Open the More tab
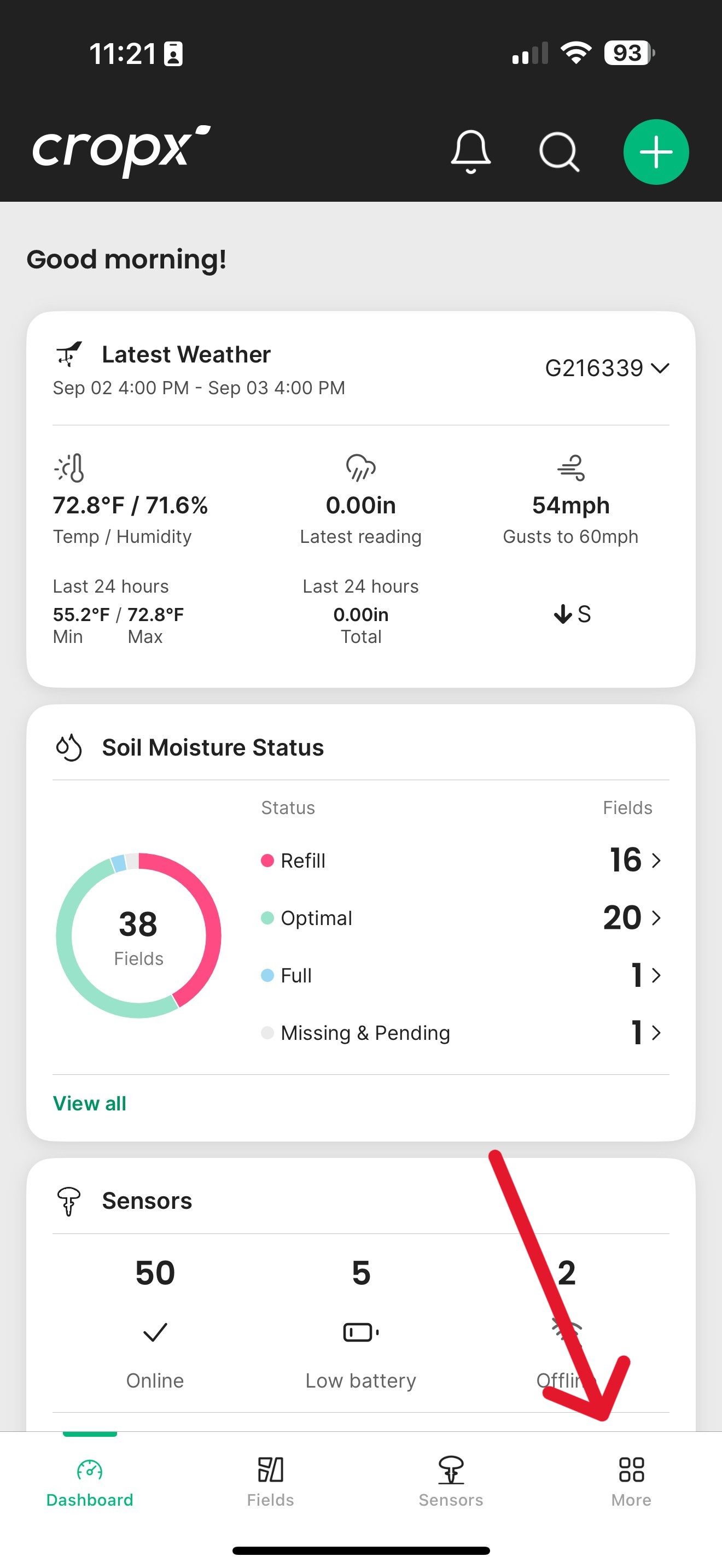722x1568 pixels. pos(631,1481)
